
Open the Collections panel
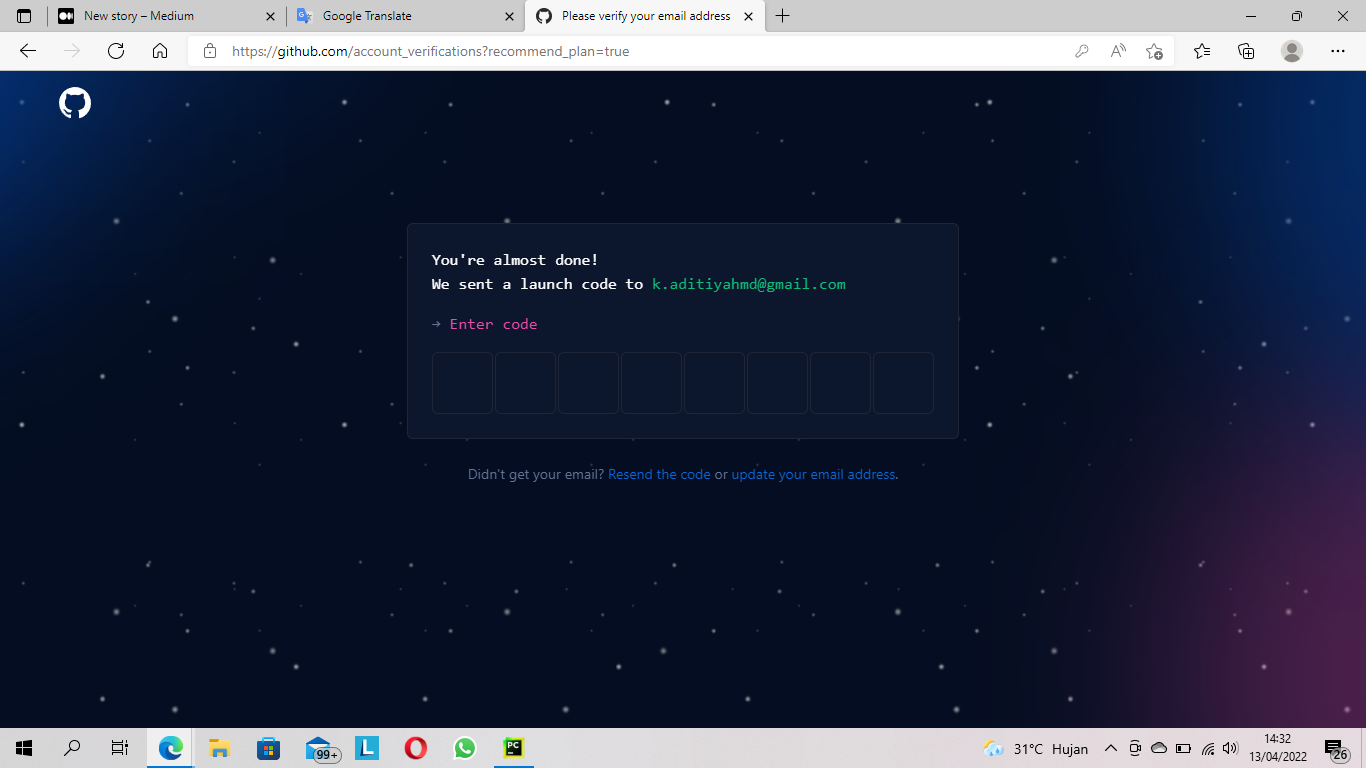click(1246, 51)
